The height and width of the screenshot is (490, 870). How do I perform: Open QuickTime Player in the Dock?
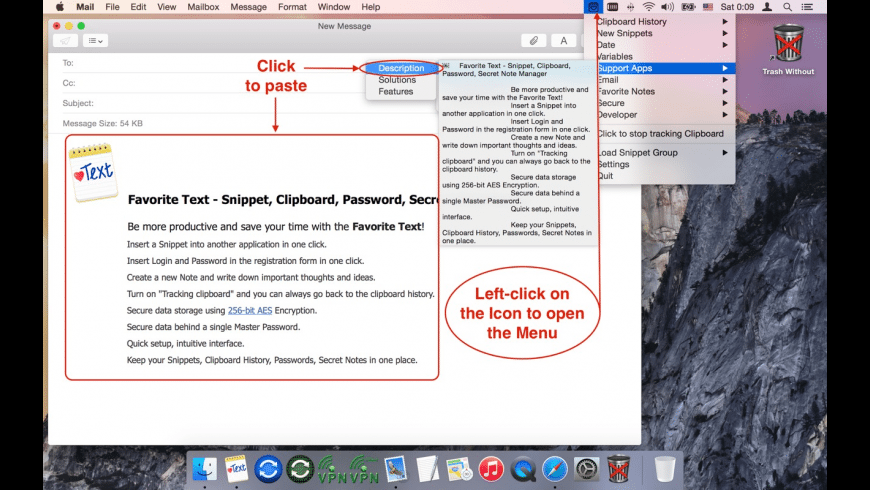(x=523, y=469)
